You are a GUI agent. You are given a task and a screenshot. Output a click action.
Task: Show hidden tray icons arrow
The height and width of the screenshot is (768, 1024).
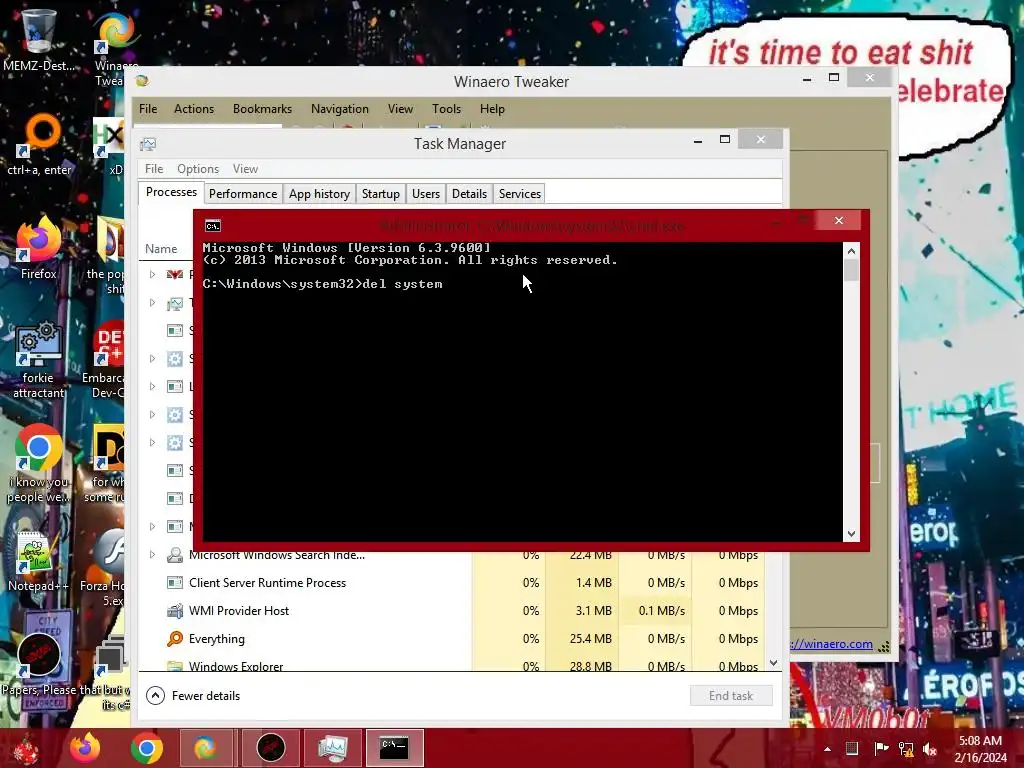(827, 749)
